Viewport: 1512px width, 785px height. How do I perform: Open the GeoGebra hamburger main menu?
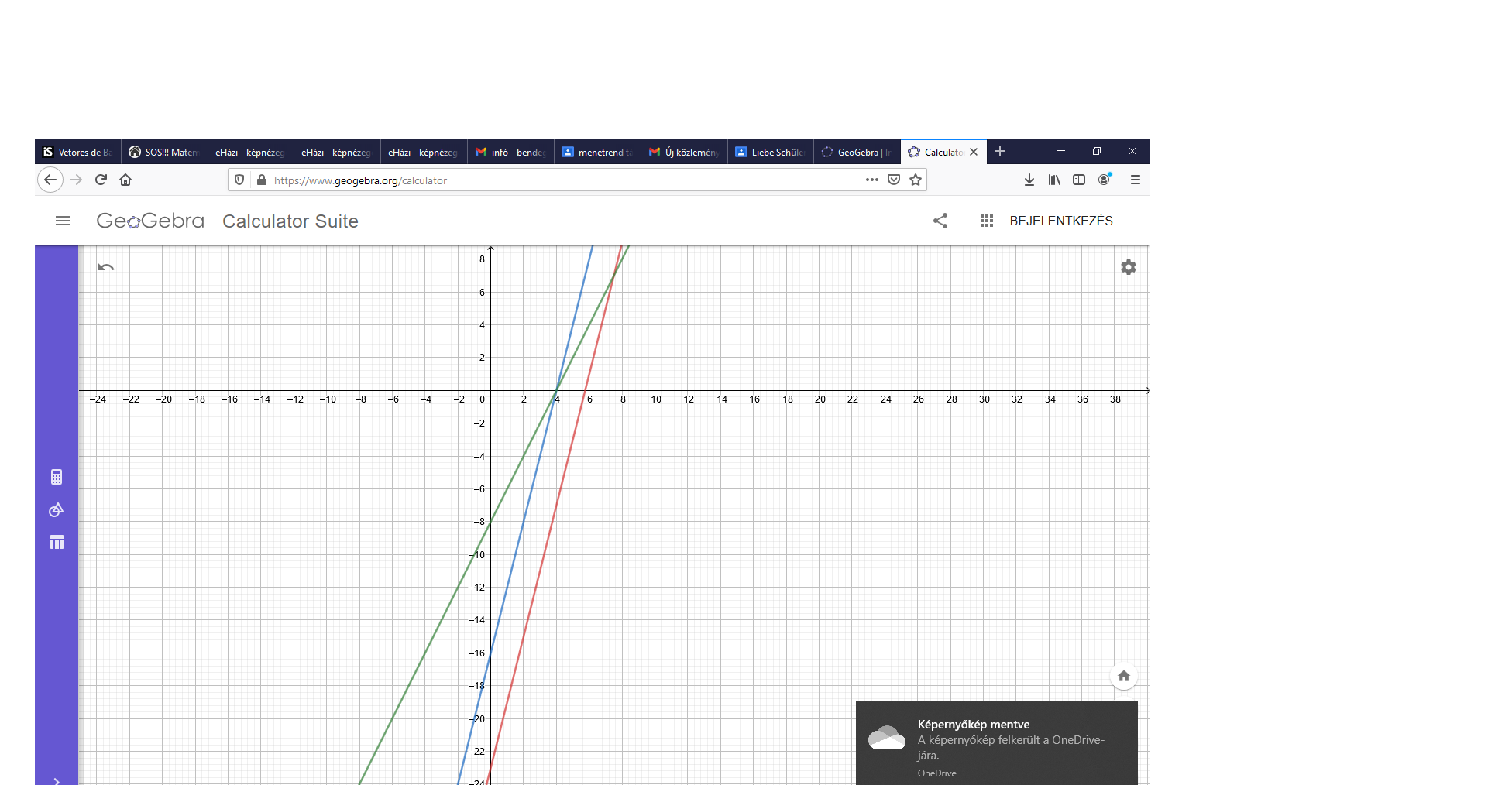[63, 221]
